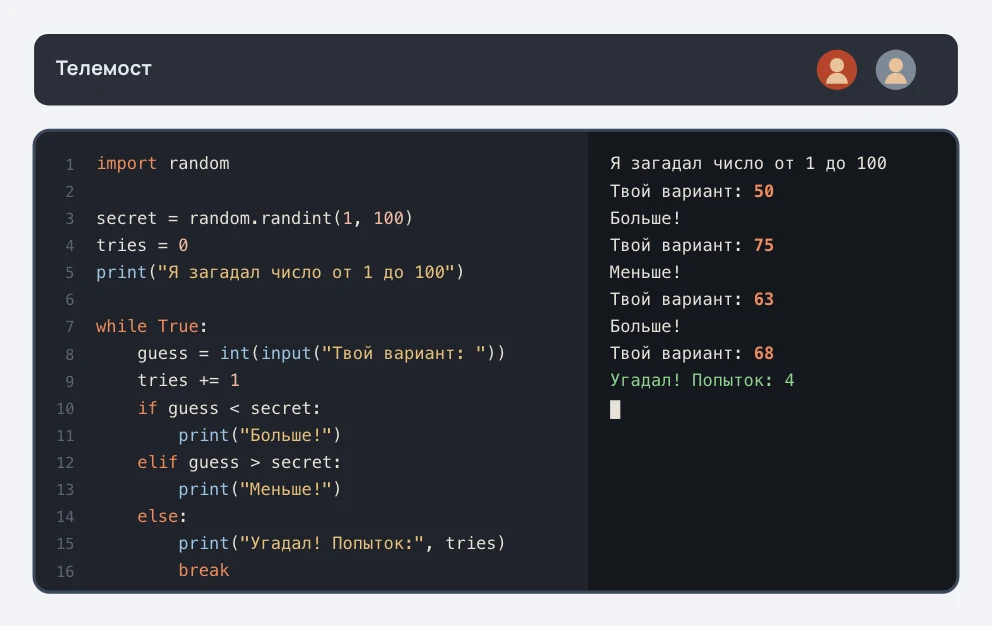Click line number 1 in the gutter
This screenshot has width=992, height=626.
tap(70, 165)
